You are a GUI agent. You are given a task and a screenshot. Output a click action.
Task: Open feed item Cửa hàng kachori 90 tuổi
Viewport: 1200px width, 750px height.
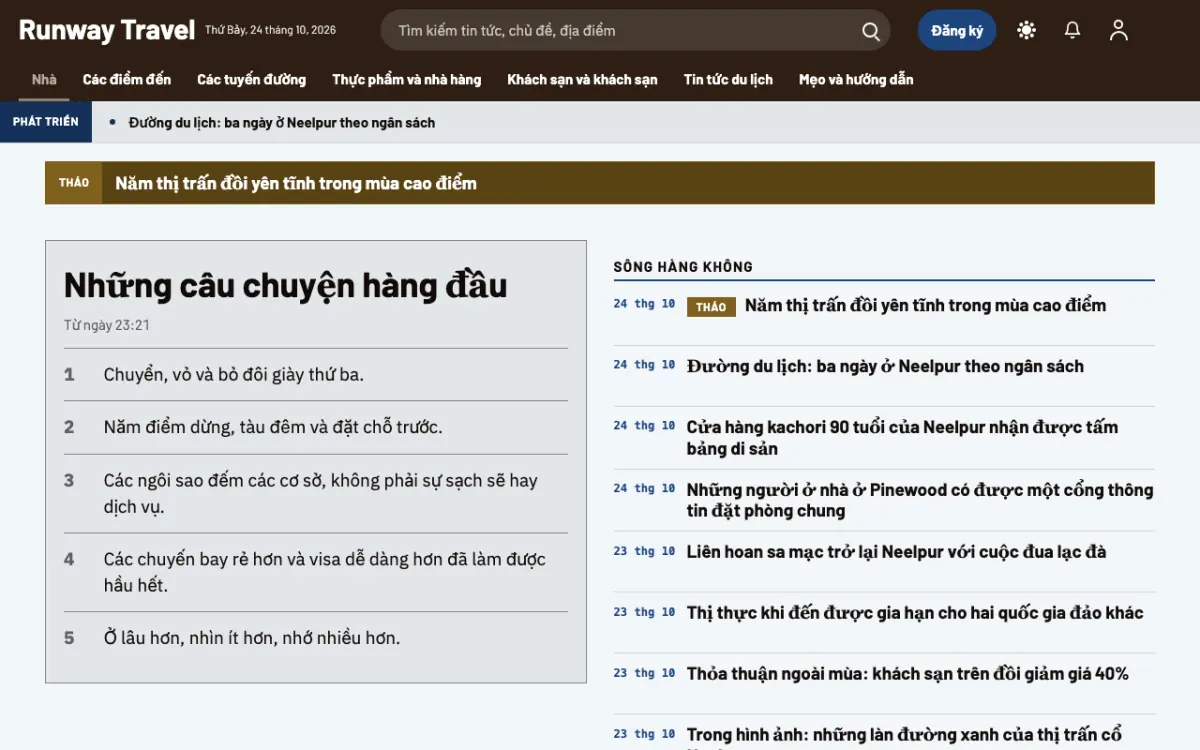point(902,438)
